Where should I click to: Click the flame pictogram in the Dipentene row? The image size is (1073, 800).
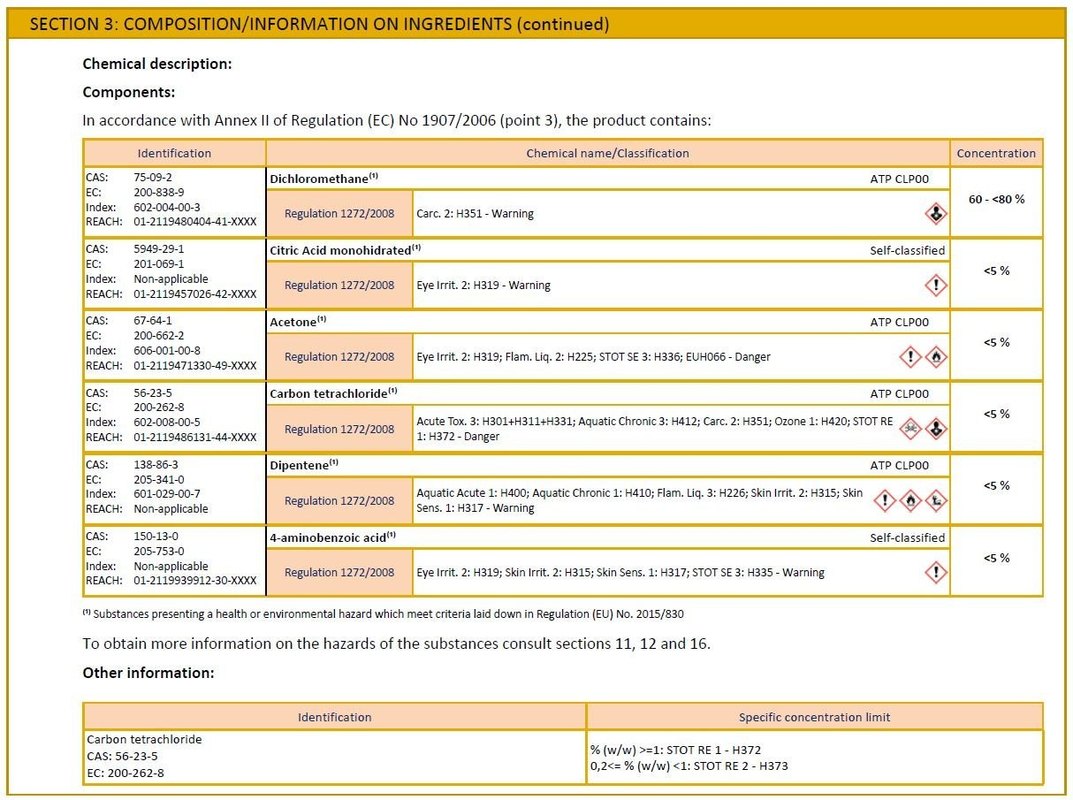point(910,501)
